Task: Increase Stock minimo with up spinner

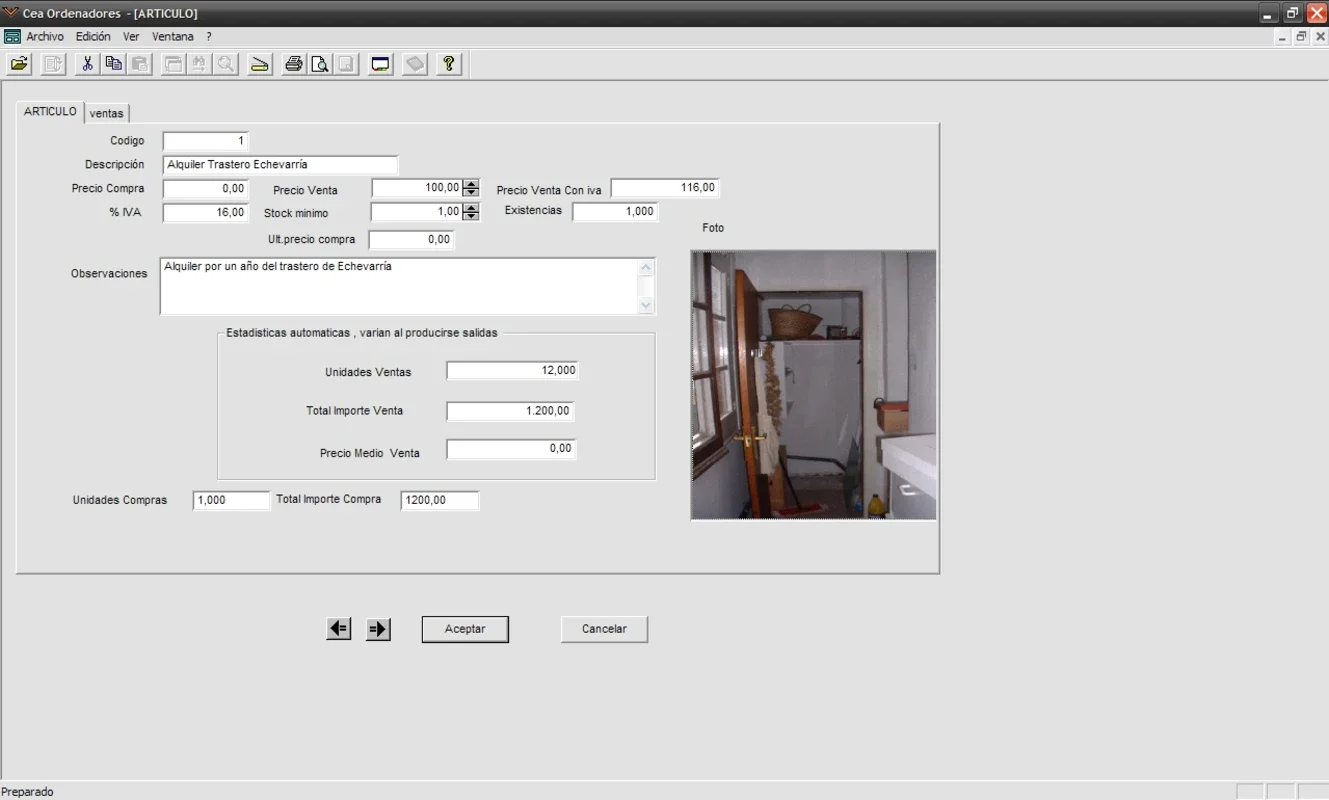Action: [471, 208]
